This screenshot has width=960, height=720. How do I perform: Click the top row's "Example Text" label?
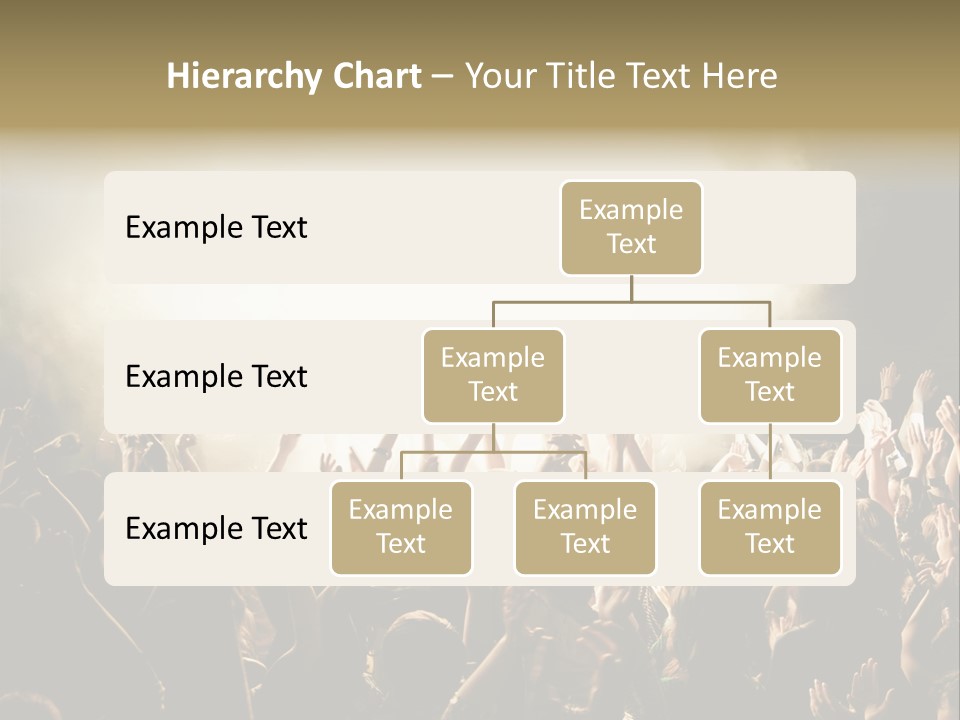click(x=216, y=228)
